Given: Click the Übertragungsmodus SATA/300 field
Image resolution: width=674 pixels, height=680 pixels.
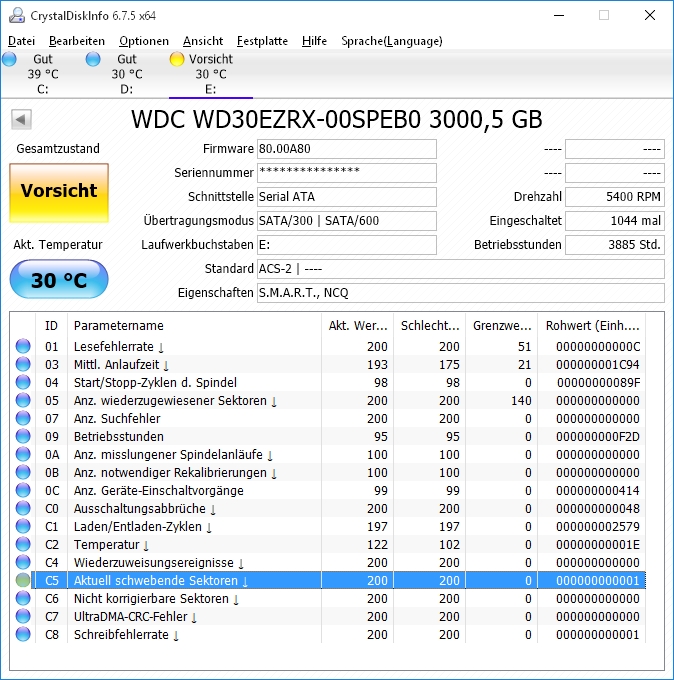Looking at the screenshot, I should [x=347, y=221].
